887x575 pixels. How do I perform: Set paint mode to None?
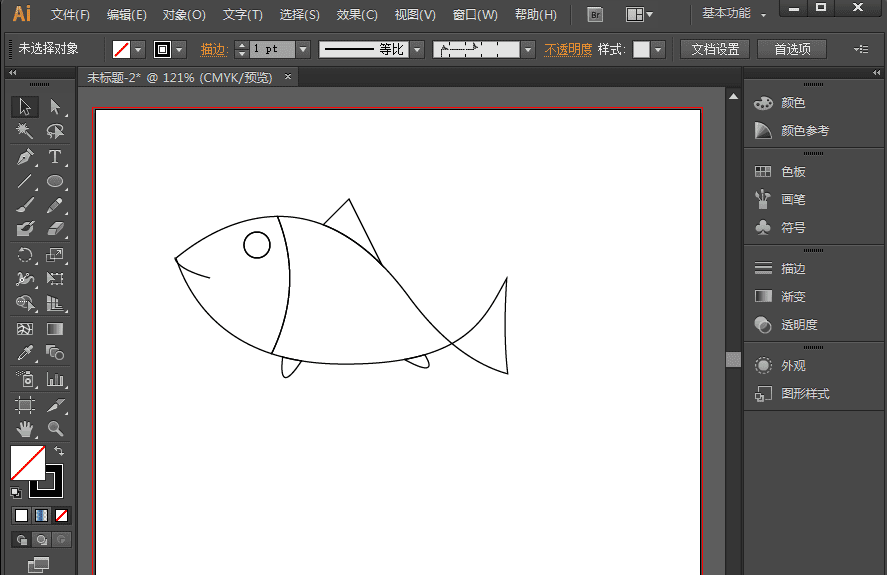coord(62,516)
